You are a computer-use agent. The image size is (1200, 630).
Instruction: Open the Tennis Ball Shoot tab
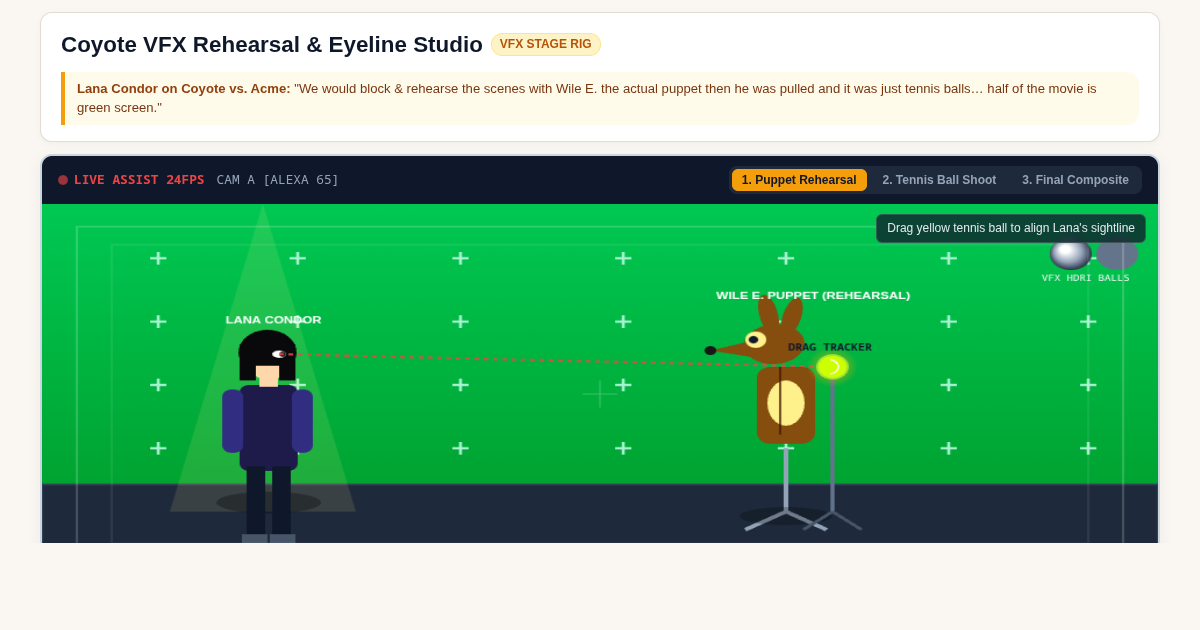(939, 180)
